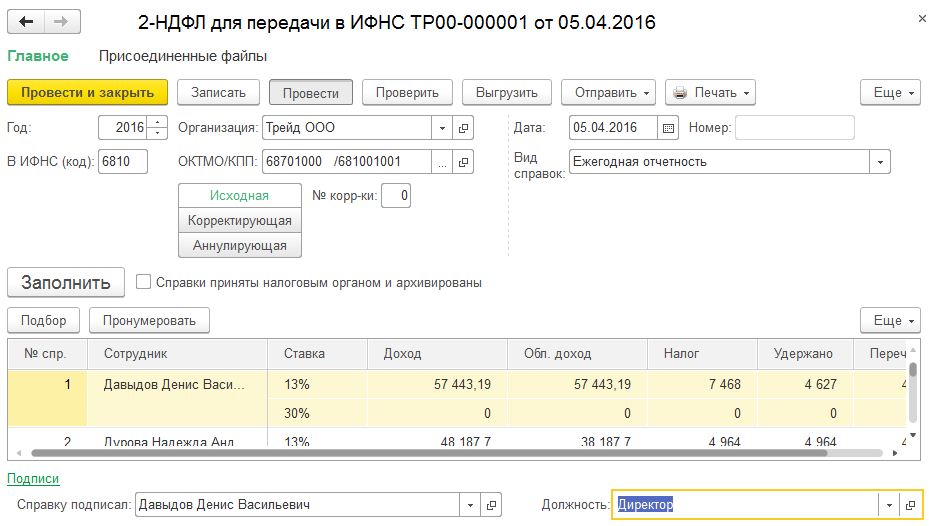Click the Сотрудник column header
The width and height of the screenshot is (929, 526).
(178, 354)
